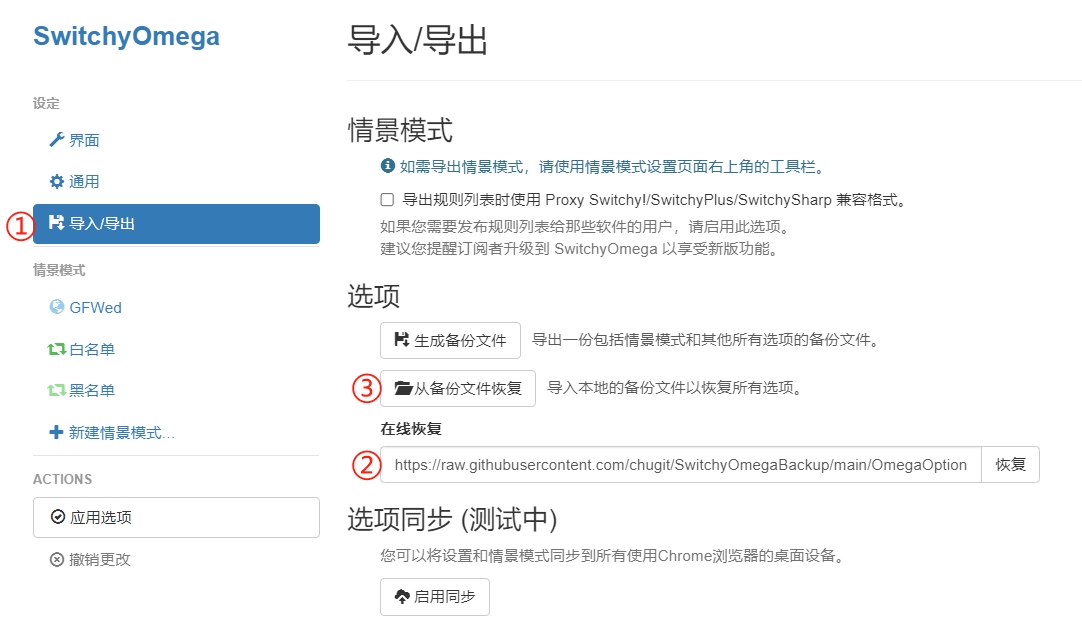Click the 导入/导出 page heading
This screenshot has height=640, width=1082.
pyautogui.click(x=417, y=39)
